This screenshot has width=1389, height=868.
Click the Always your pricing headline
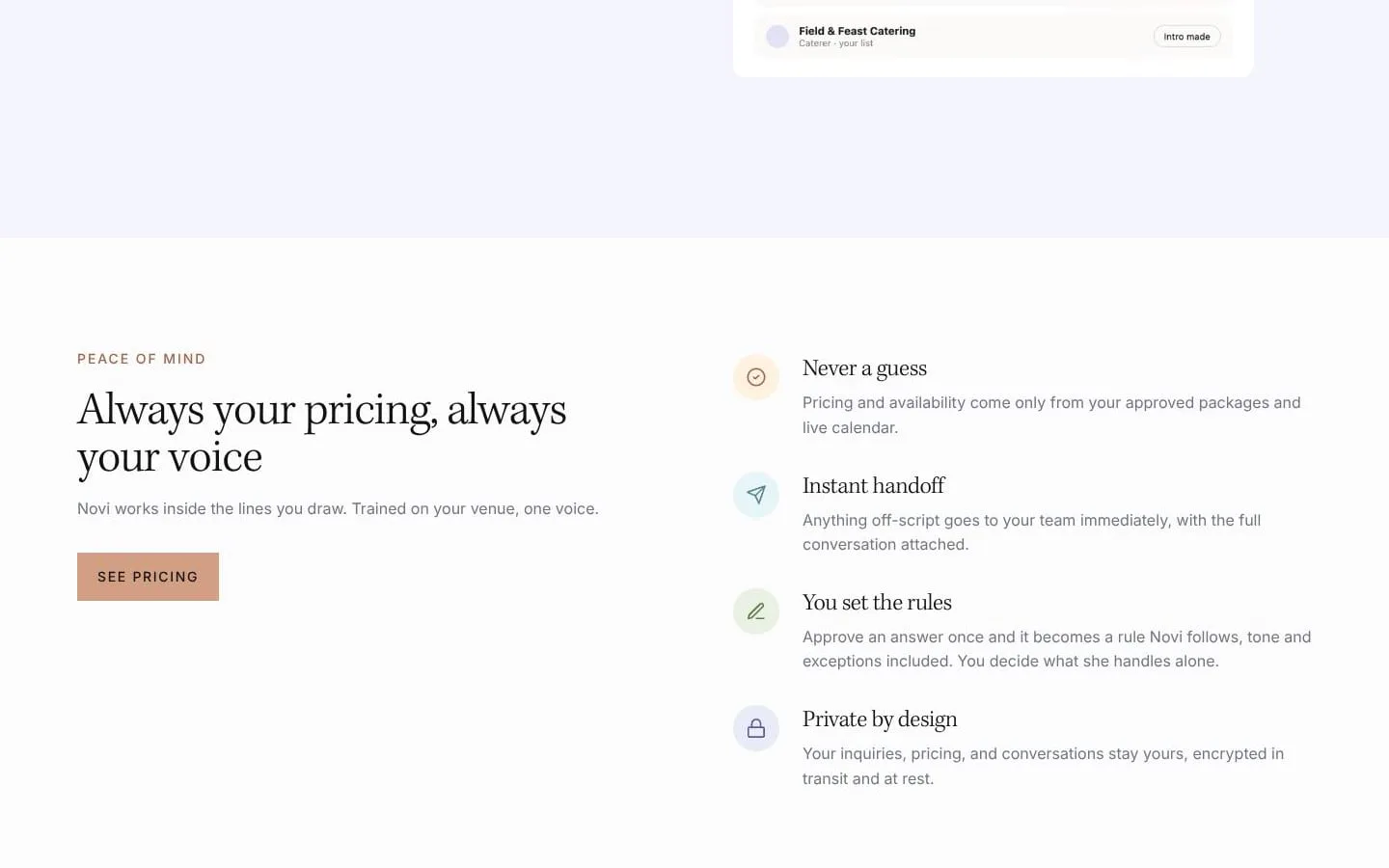[321, 433]
